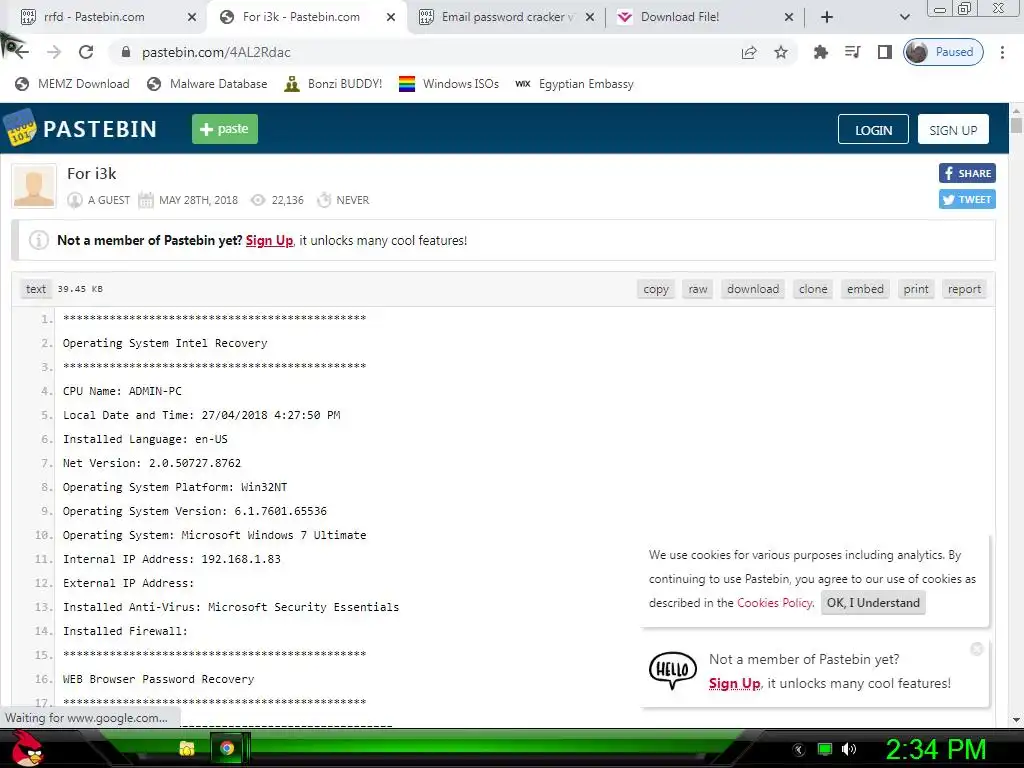This screenshot has width=1024, height=768.
Task: Open Chrome from the taskbar
Action: [x=227, y=748]
